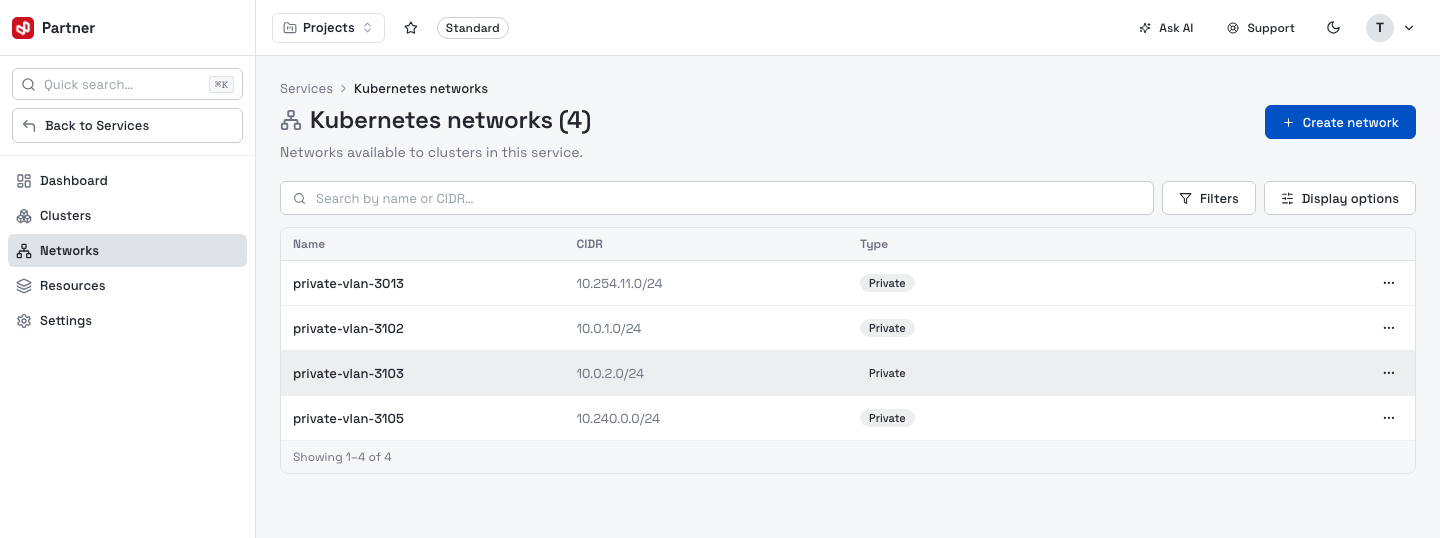Screen dimensions: 1440x538
Task: Toggle dark mode moon icon
Action: 1333,28
